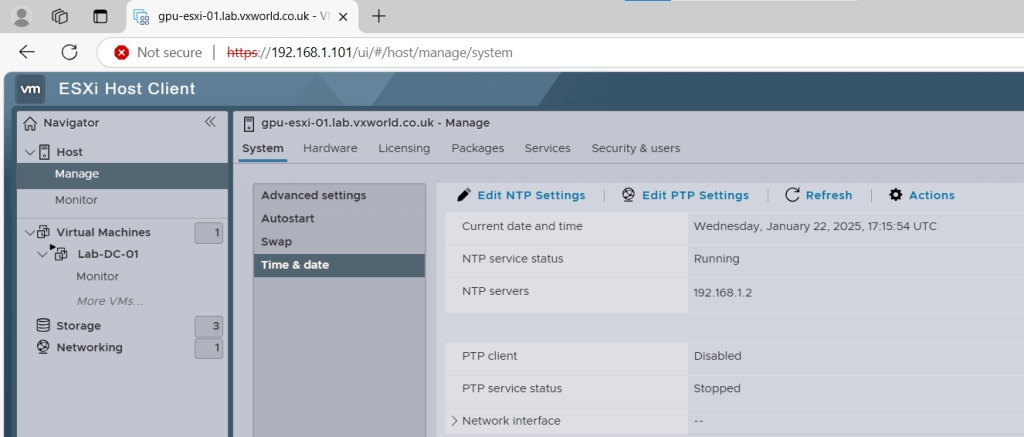This screenshot has height=437, width=1024.
Task: Click the browser address bar URL
Action: tap(370, 52)
